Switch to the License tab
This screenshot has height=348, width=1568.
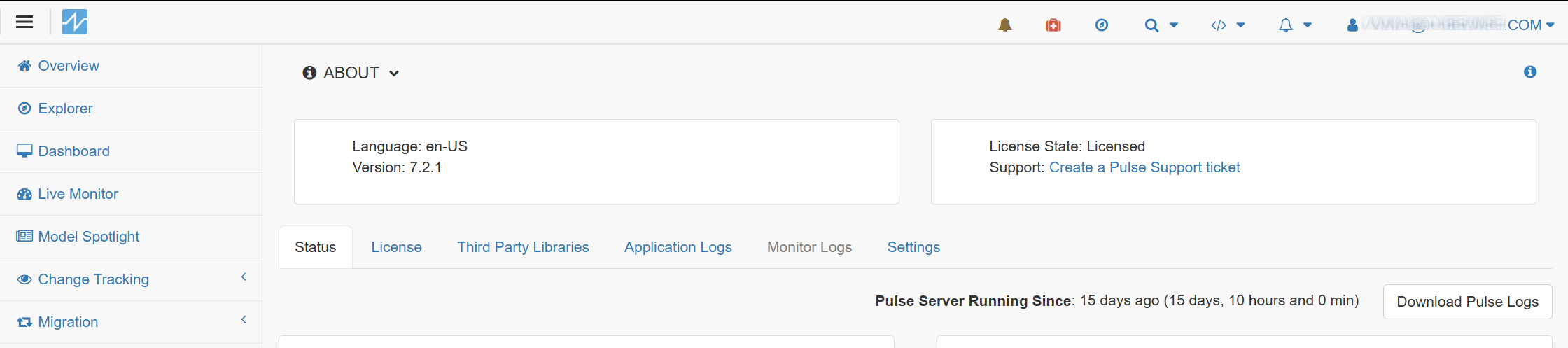click(396, 247)
